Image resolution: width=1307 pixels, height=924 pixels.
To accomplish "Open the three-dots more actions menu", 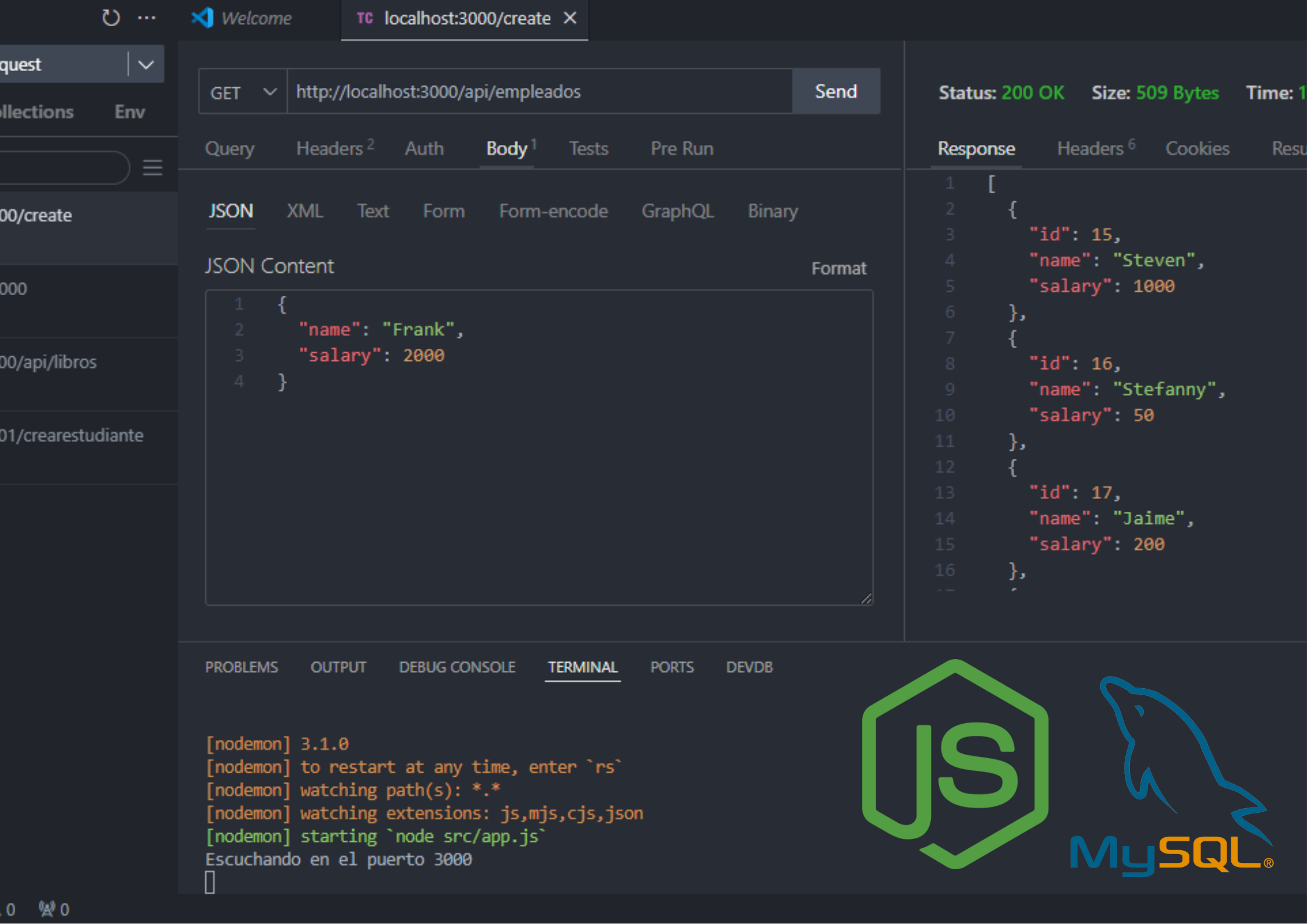I will click(x=147, y=18).
